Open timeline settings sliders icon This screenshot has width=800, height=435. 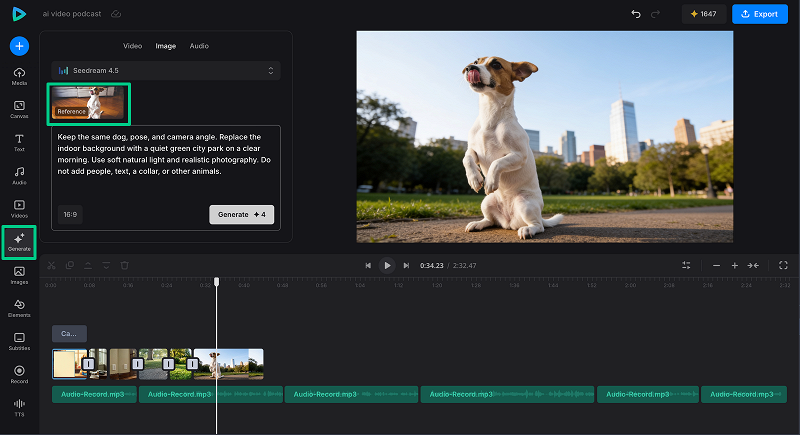click(686, 265)
